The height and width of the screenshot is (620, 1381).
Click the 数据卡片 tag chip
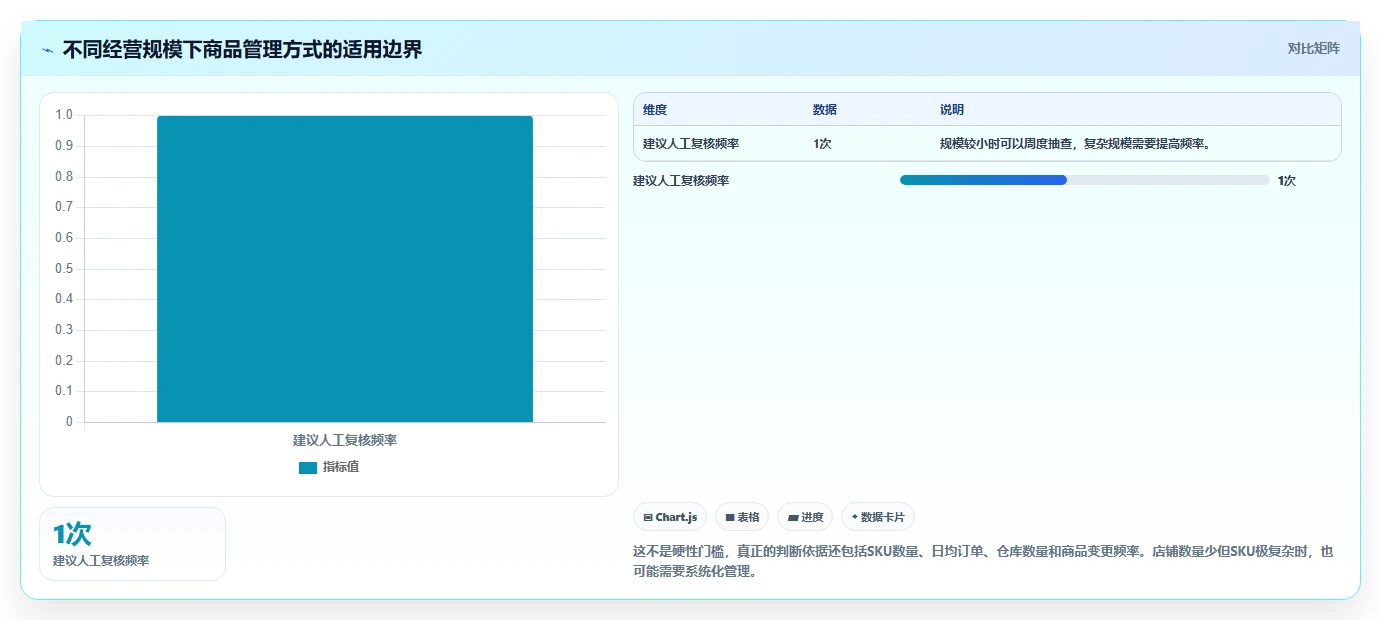[x=878, y=517]
